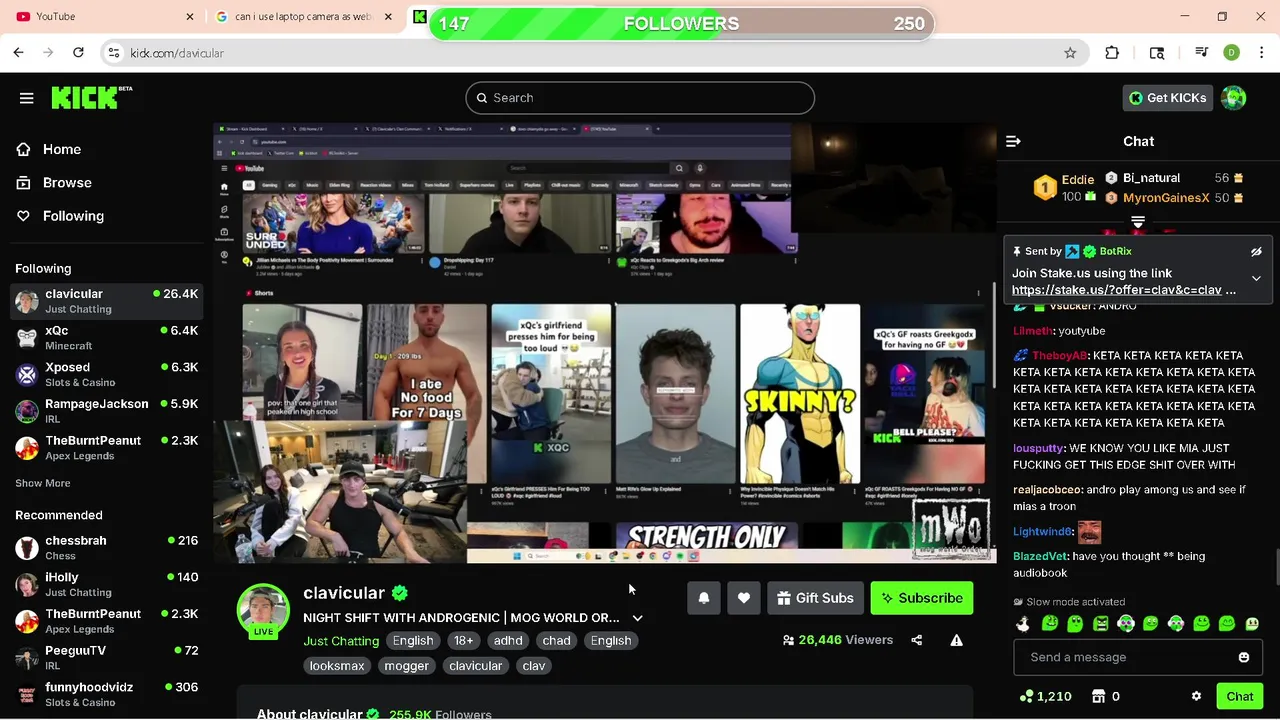
Task: Select the adhd tag
Action: (508, 641)
